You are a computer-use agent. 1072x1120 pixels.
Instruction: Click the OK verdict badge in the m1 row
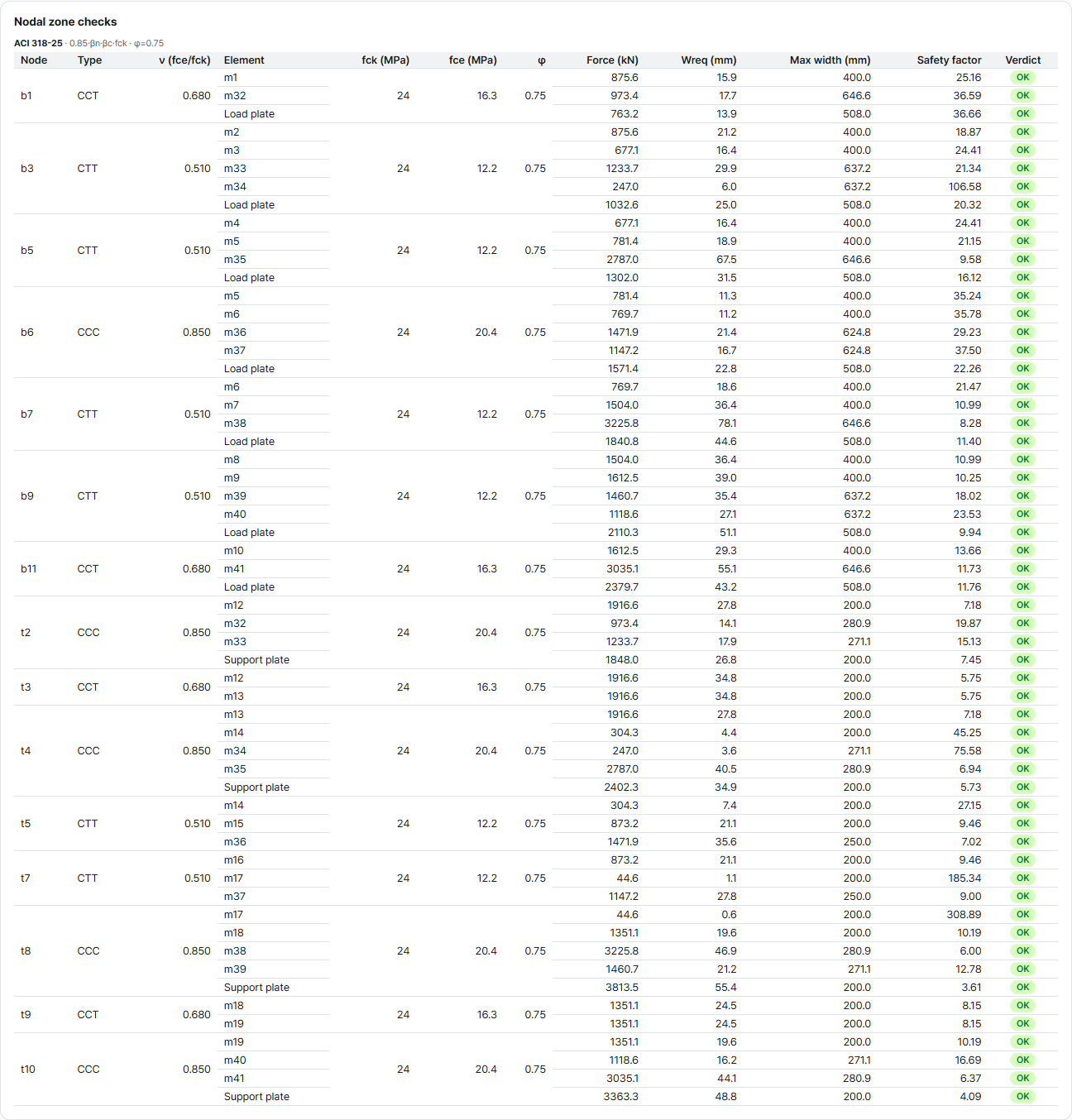(1023, 77)
